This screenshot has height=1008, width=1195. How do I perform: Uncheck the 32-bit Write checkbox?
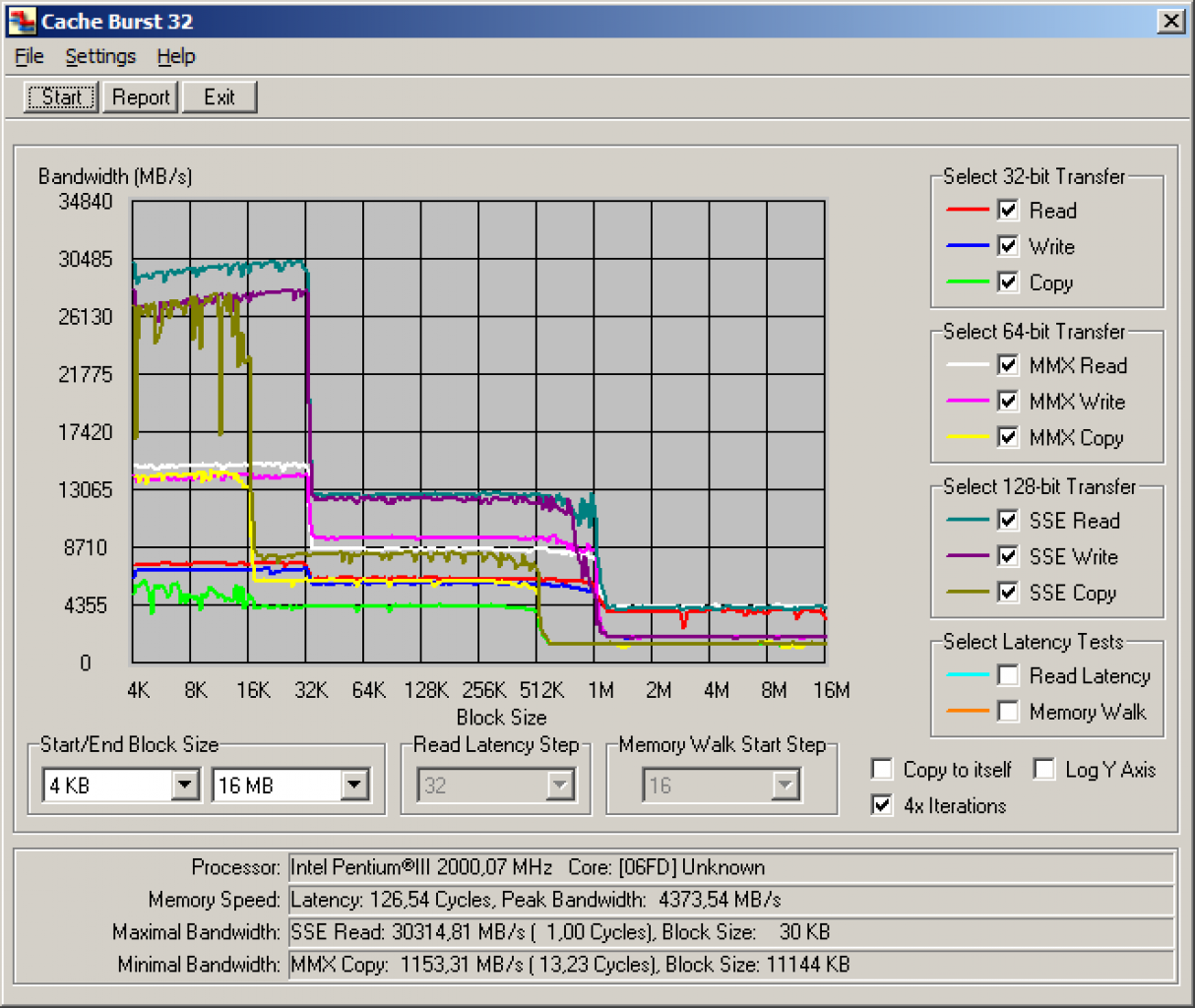coord(1008,246)
